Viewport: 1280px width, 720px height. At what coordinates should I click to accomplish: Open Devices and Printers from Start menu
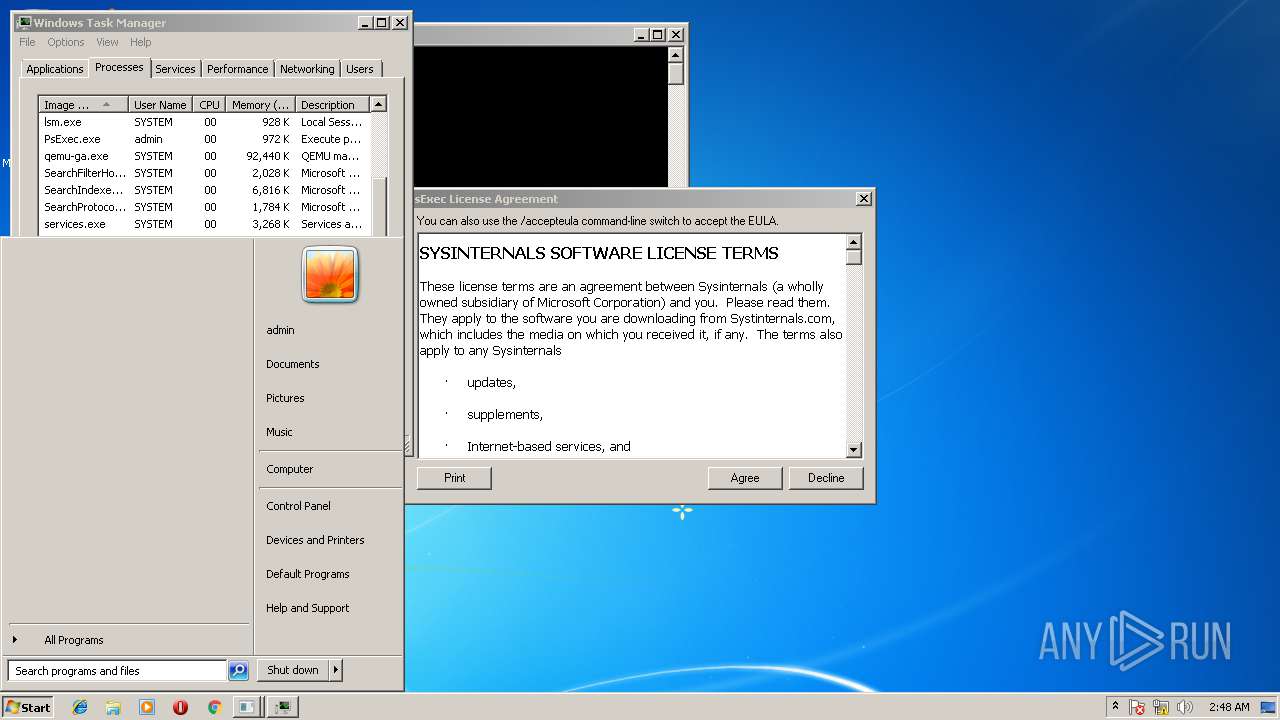click(315, 540)
